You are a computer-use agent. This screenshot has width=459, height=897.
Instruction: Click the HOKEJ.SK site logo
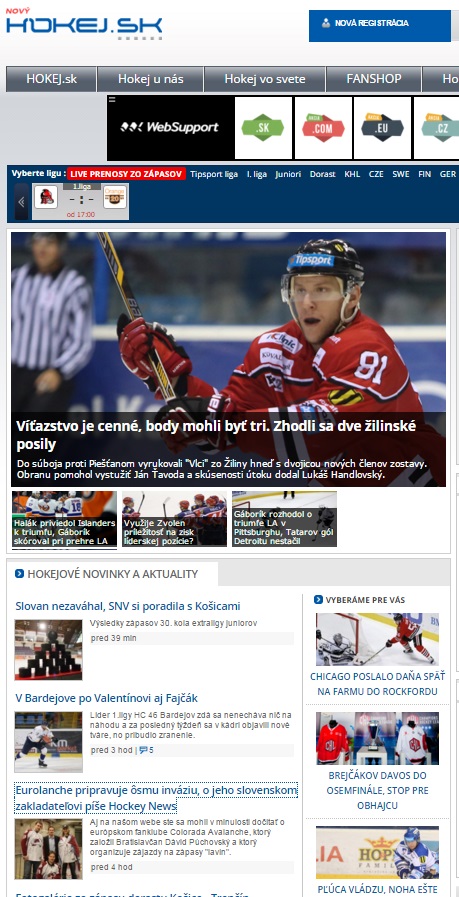tap(84, 24)
